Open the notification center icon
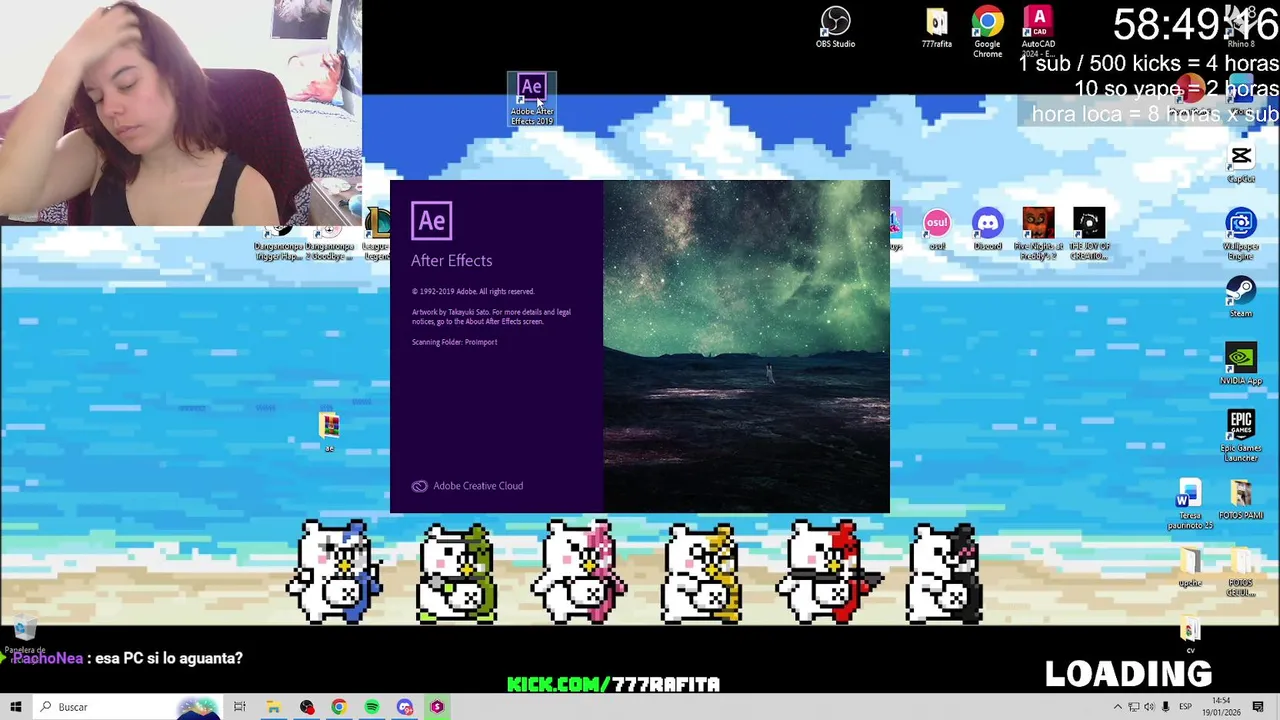1280x720 pixels. point(1259,707)
